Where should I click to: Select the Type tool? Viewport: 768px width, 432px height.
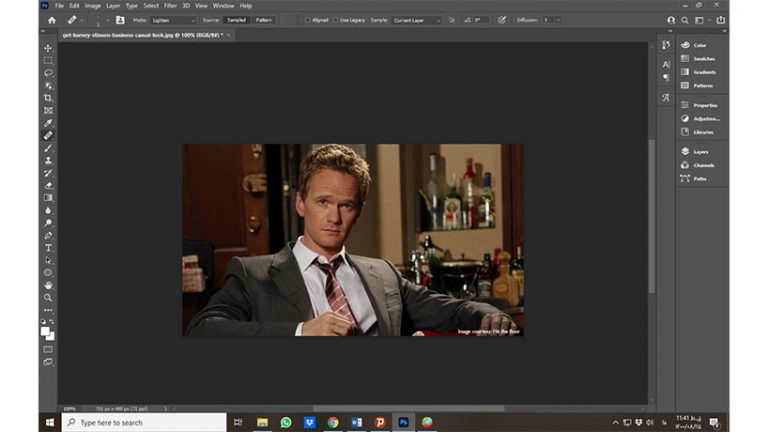click(x=48, y=248)
